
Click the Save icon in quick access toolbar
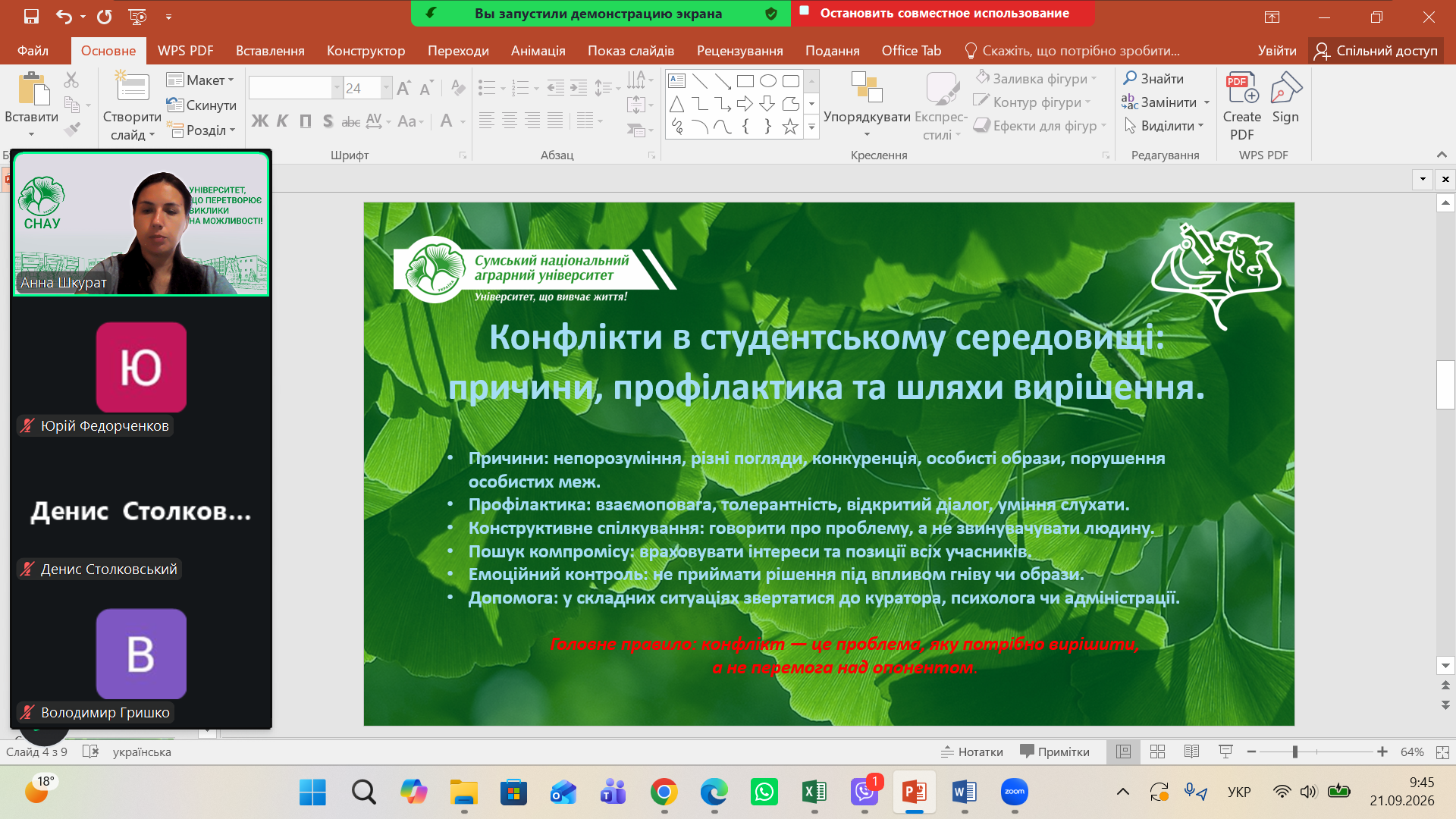pos(31,16)
